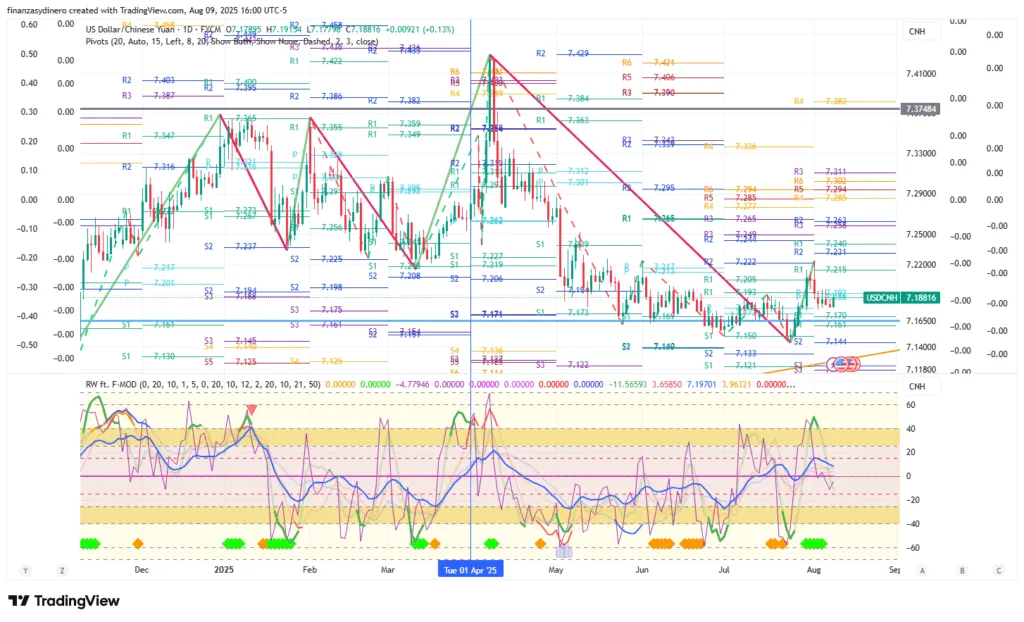Click the 7.22000 price axis value
This screenshot has width=1024, height=622.
tap(921, 265)
